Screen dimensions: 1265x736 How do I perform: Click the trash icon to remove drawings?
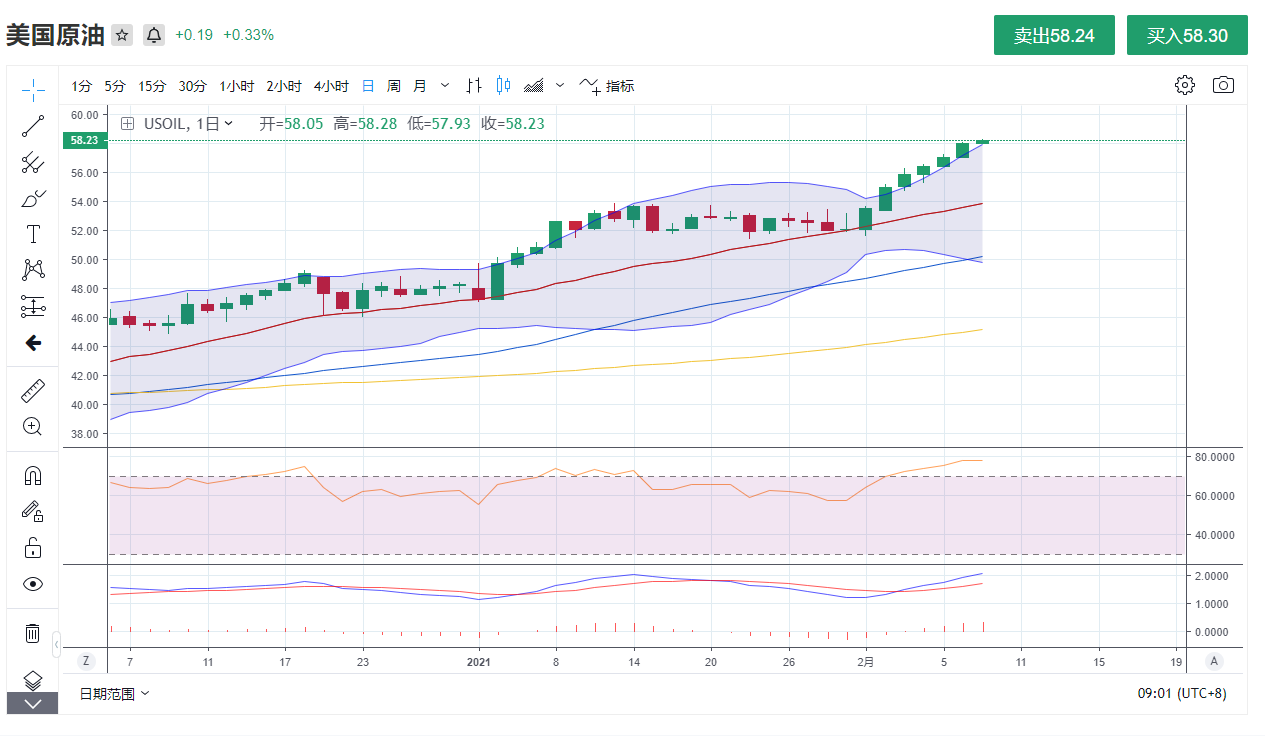coord(33,633)
